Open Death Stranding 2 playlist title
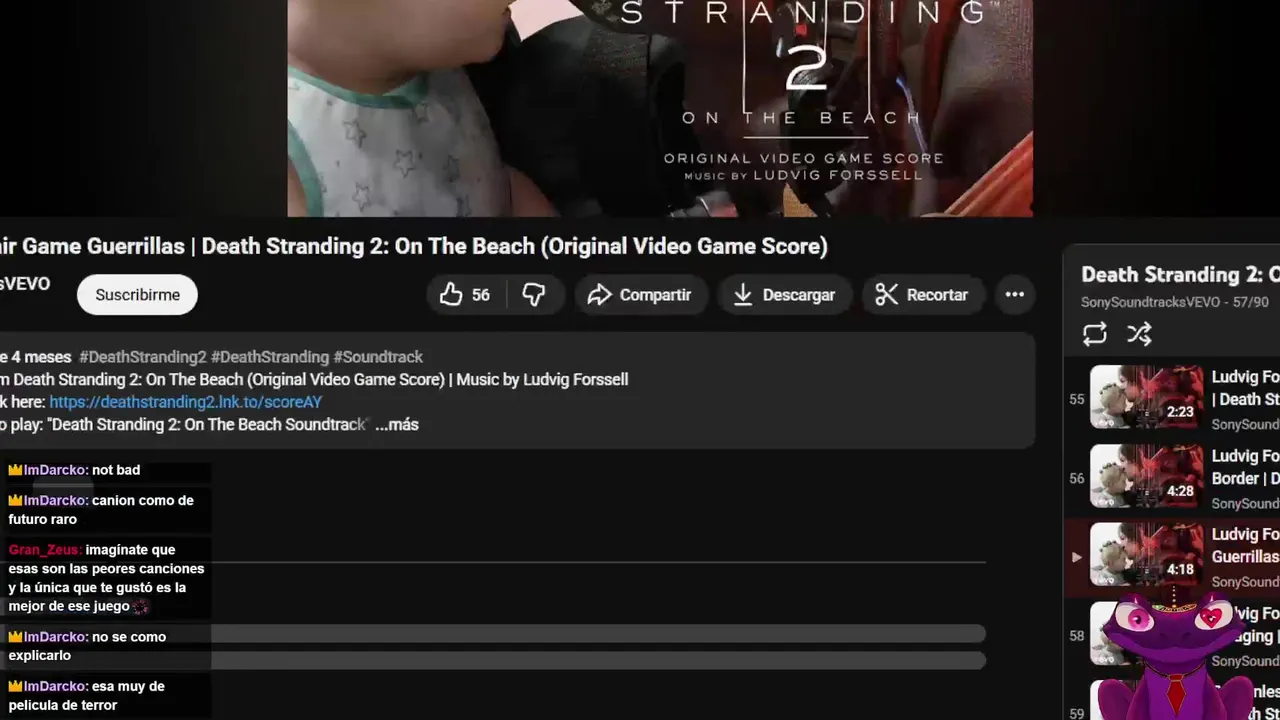Screen dimensions: 1280x720 [1180, 275]
